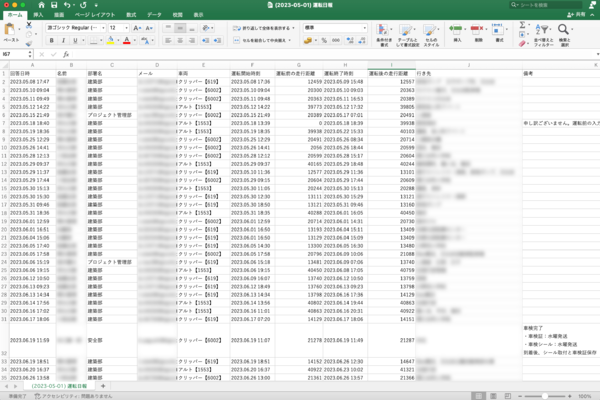Redo the last action
The width and height of the screenshot is (600, 400).
(x=83, y=5)
